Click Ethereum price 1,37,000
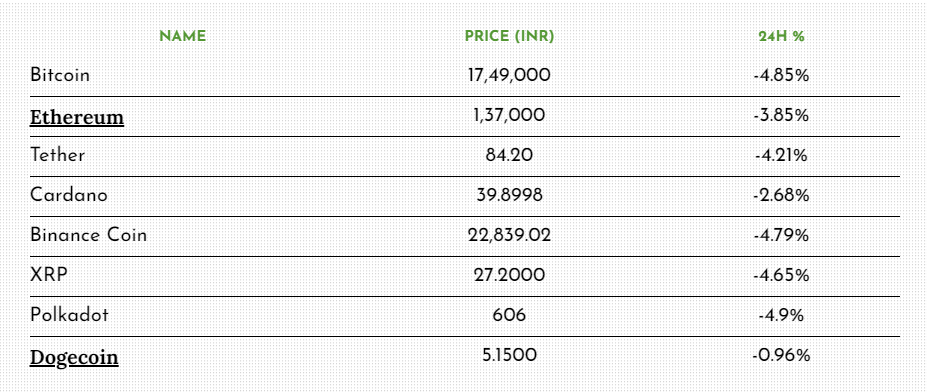927x392 pixels. pyautogui.click(x=509, y=115)
